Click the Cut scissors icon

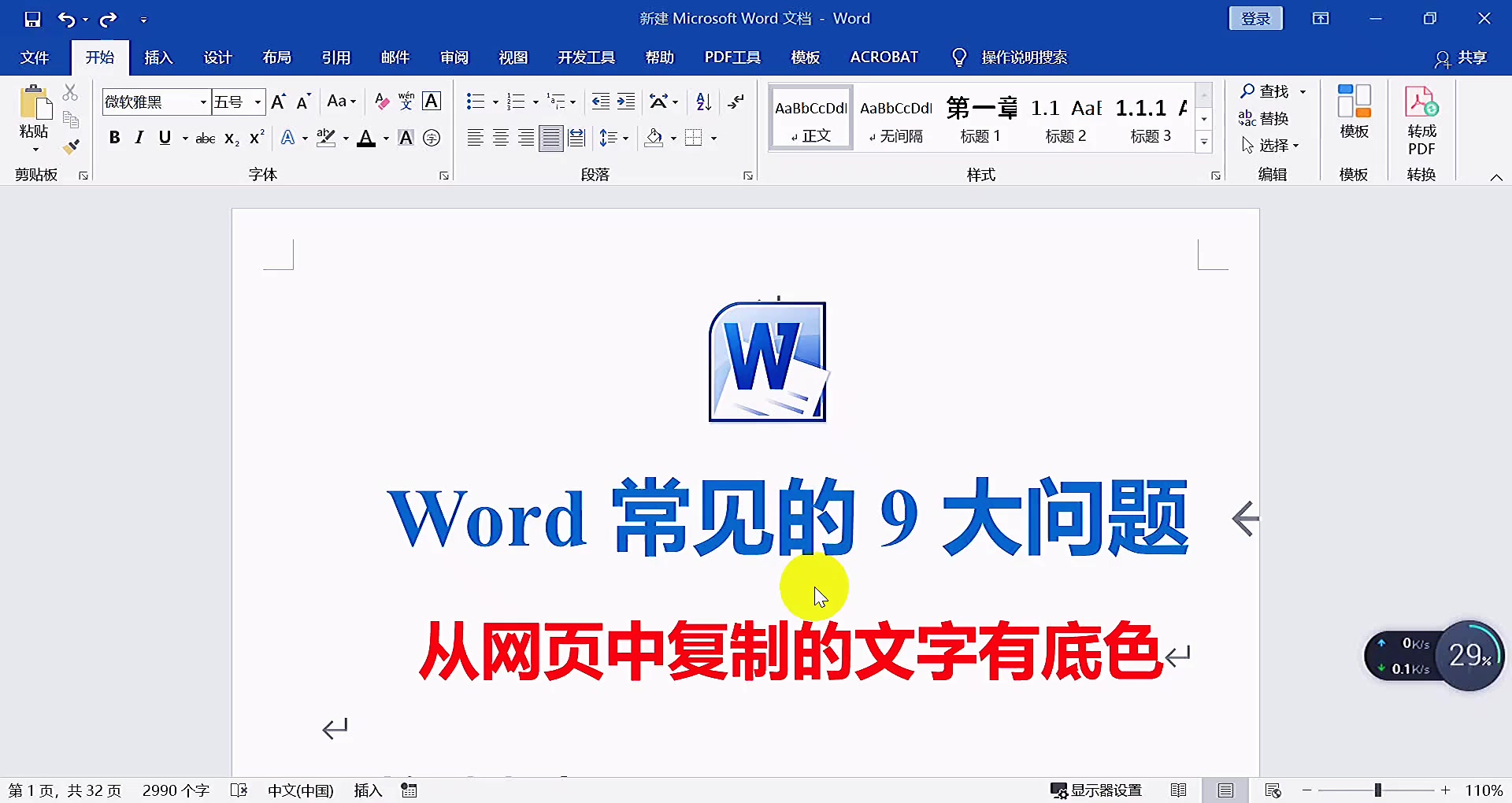pyautogui.click(x=70, y=93)
